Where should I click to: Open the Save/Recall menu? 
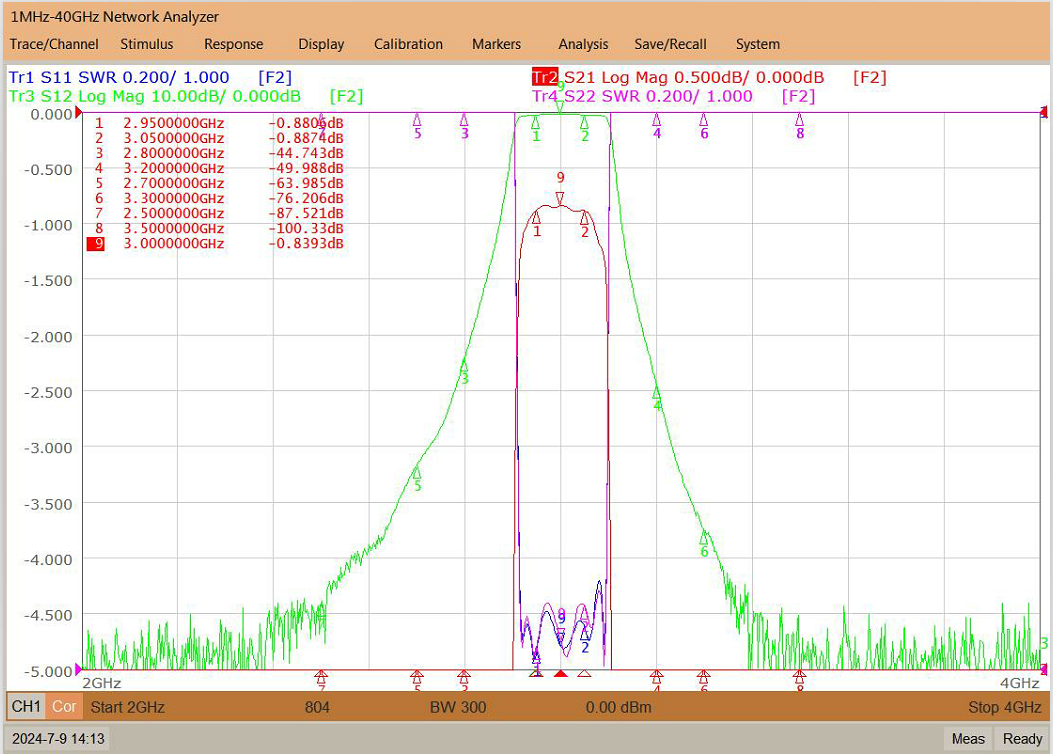670,44
